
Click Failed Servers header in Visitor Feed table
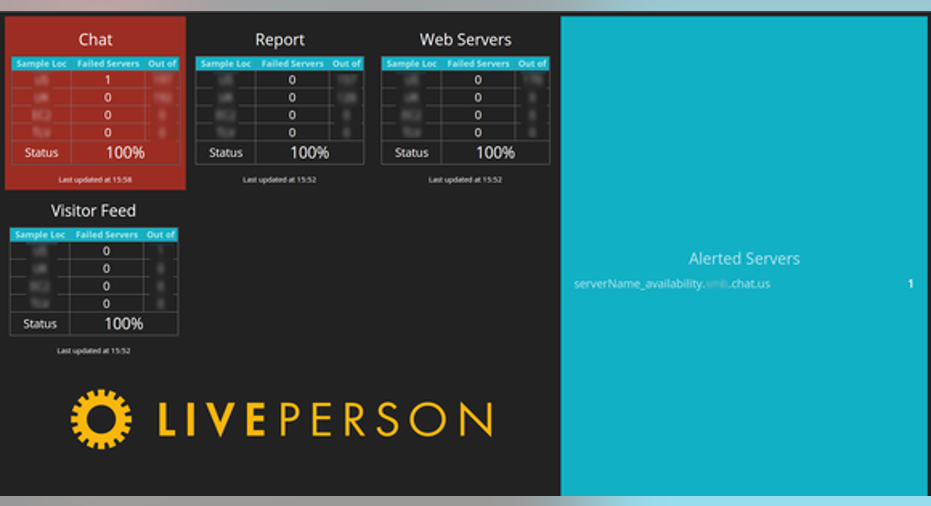(x=106, y=235)
